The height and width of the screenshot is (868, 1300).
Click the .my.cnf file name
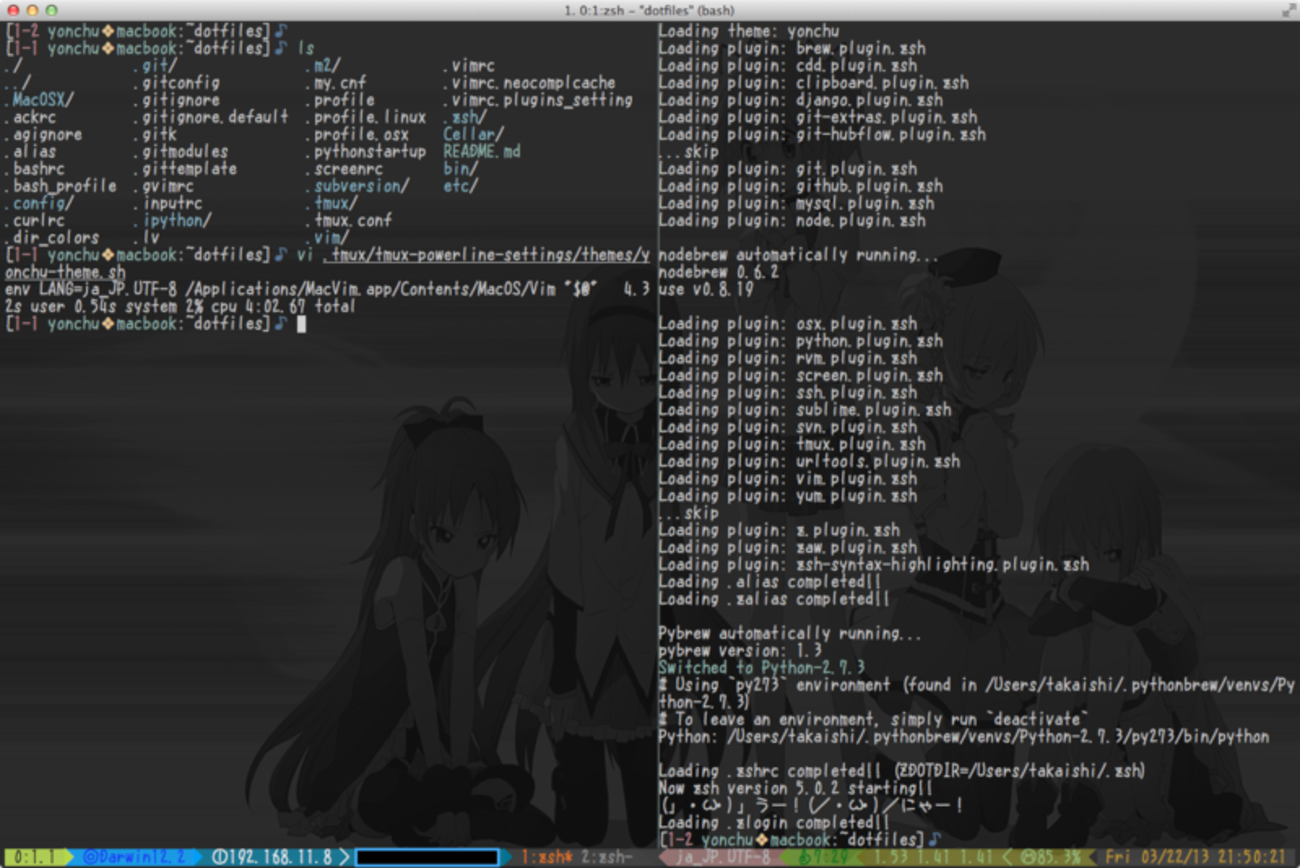tap(336, 83)
